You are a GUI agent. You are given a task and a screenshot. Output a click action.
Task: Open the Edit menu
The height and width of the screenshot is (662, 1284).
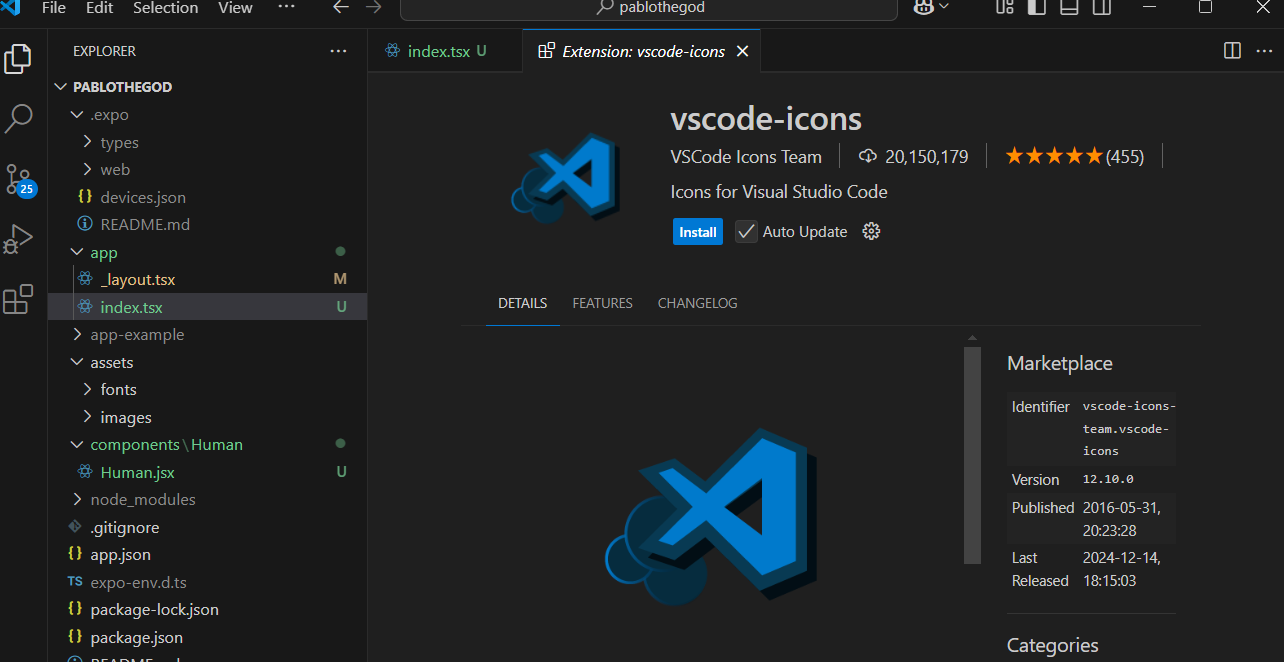click(x=99, y=8)
